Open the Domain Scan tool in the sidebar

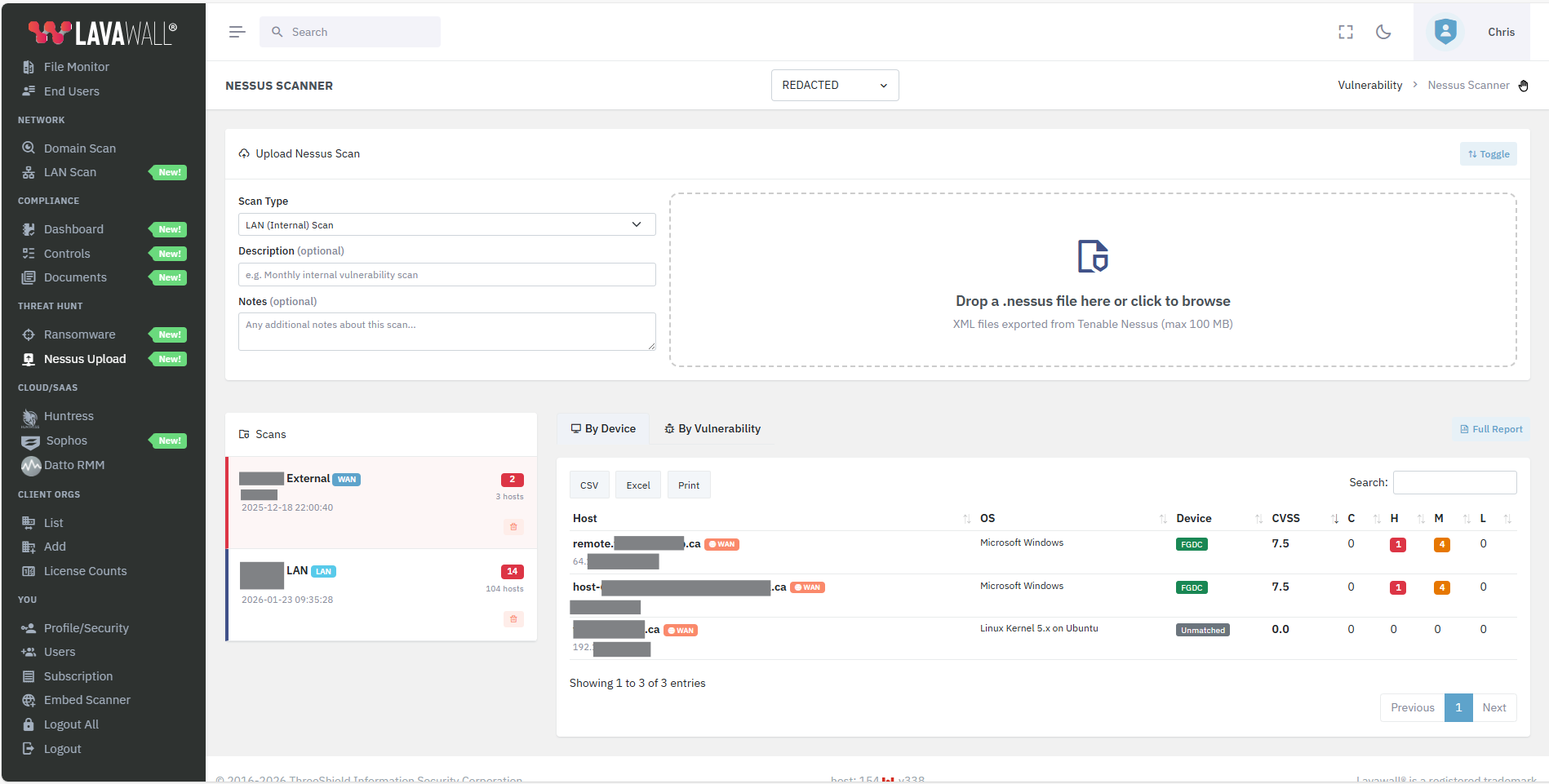tap(79, 148)
